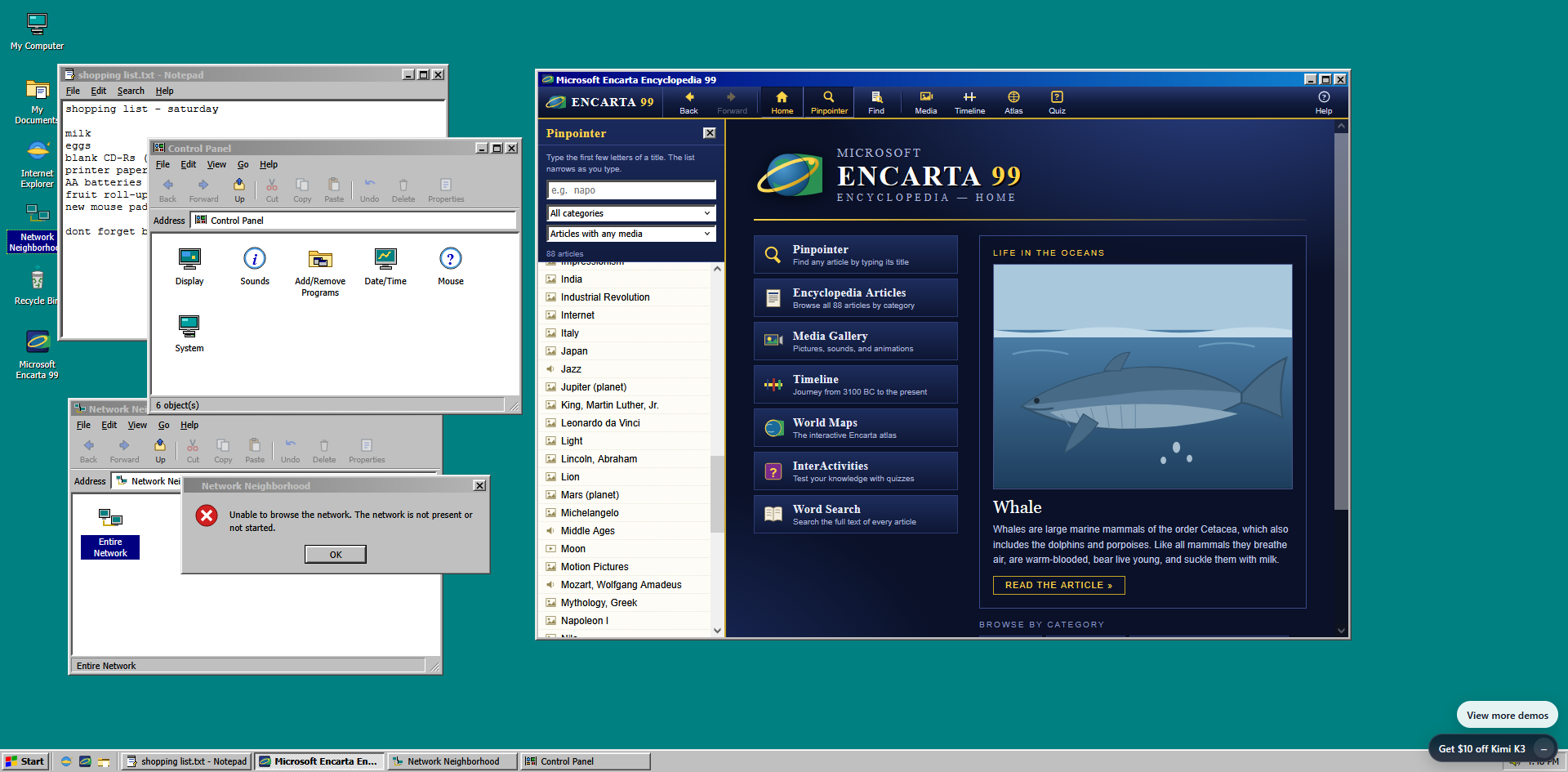Select the Industrial Revolution article
Image resolution: width=1568 pixels, height=772 pixels.
624,297
